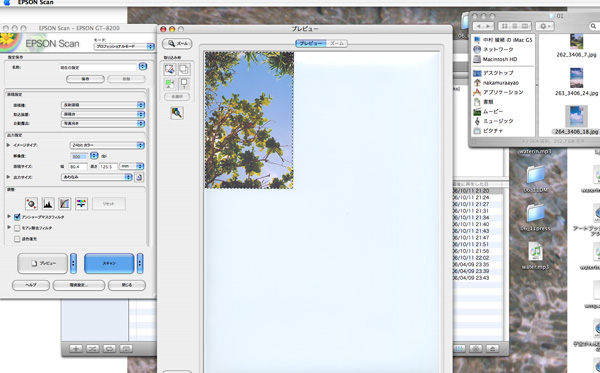Switch to the ズーム tab
The height and width of the screenshot is (373, 600).
[337, 43]
